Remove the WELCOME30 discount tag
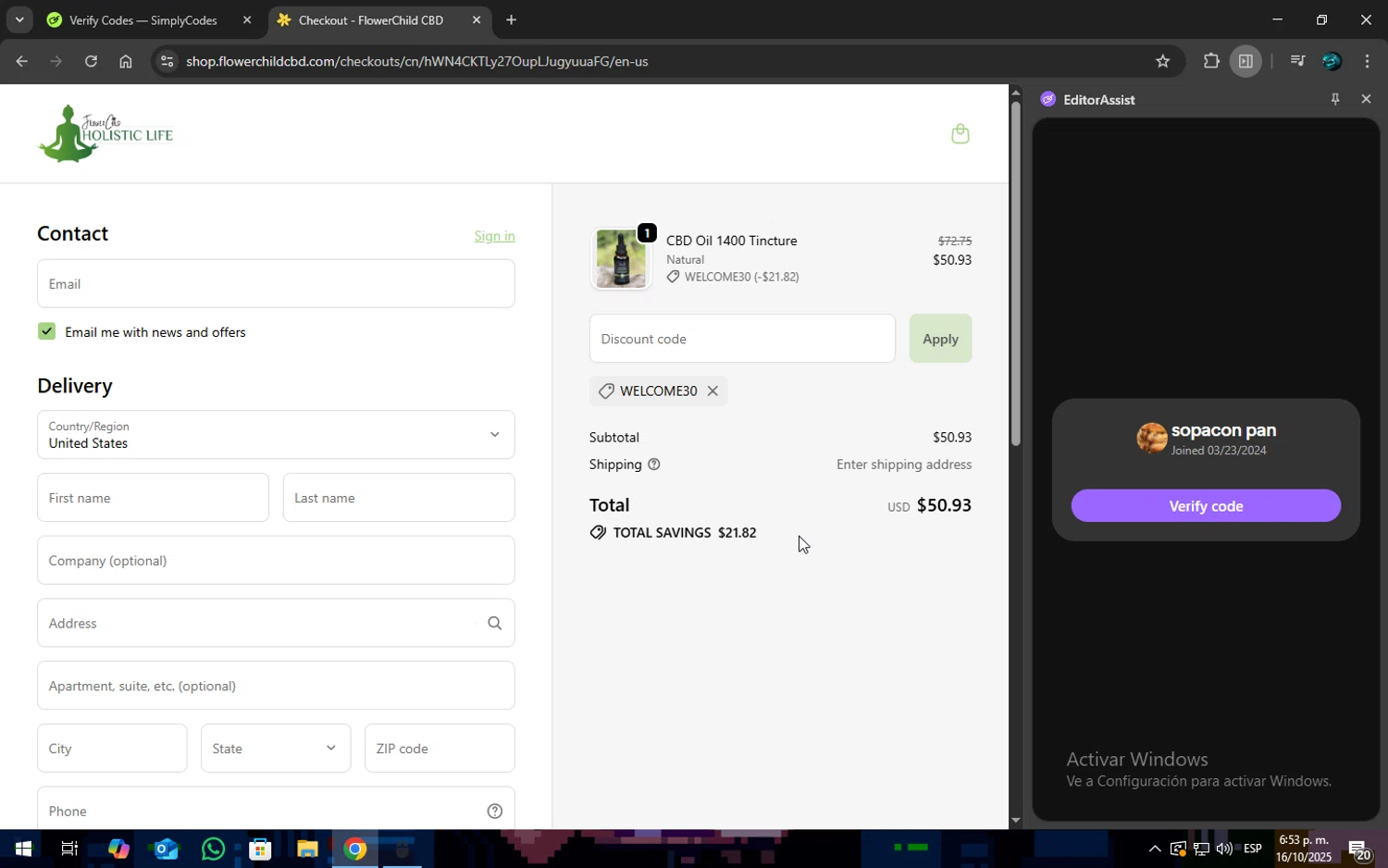The height and width of the screenshot is (868, 1388). coord(713,391)
